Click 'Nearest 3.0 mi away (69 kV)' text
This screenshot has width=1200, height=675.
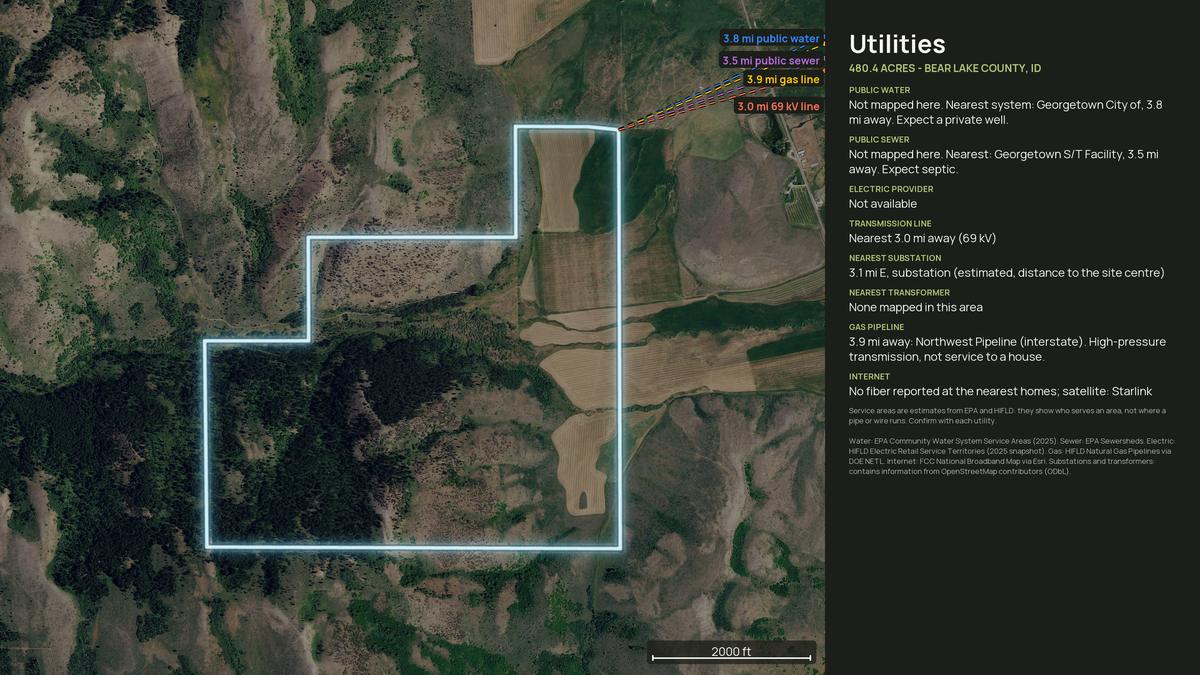click(922, 238)
